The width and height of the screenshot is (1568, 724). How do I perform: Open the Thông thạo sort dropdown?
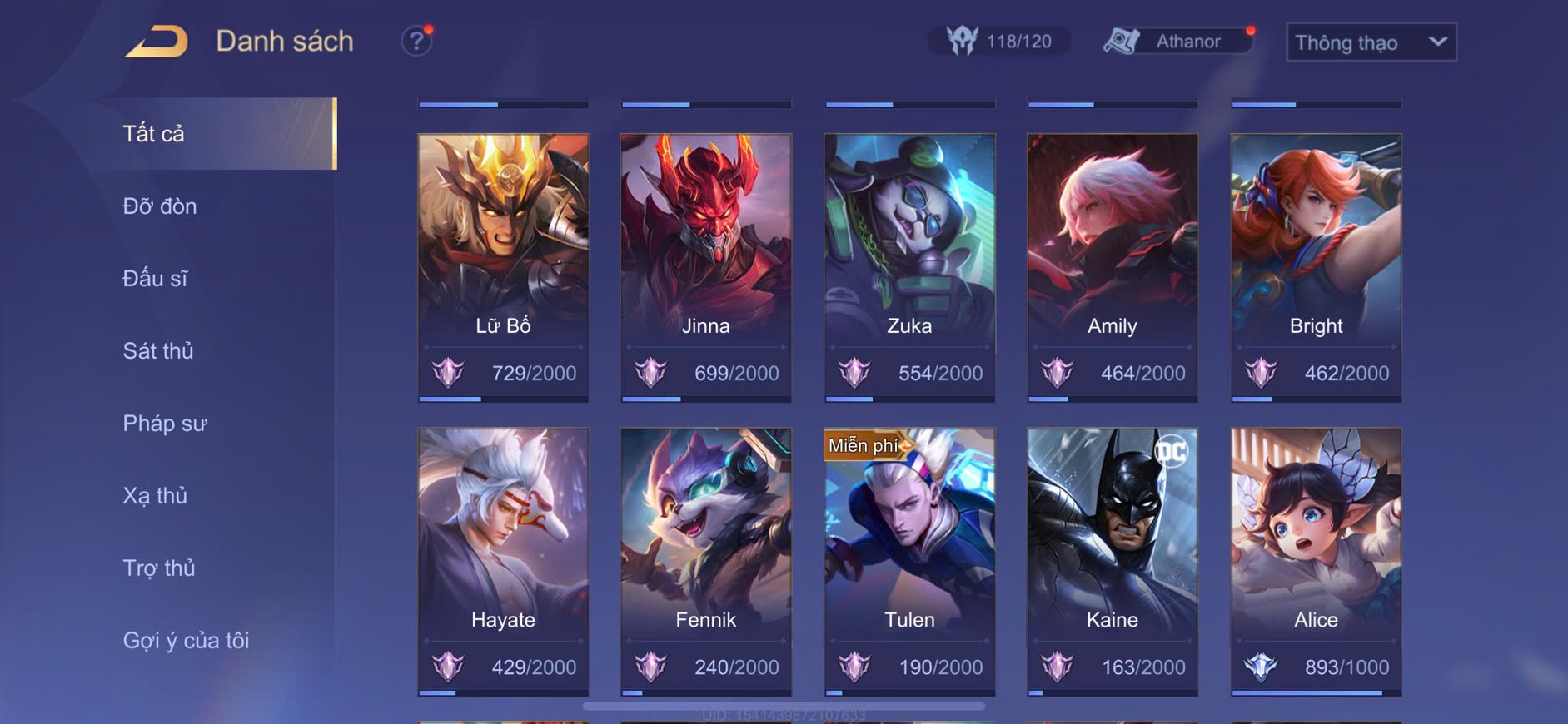1371,42
